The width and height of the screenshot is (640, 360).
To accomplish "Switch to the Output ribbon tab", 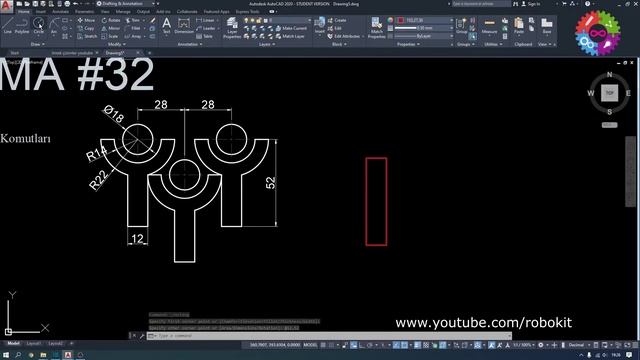I will point(143,12).
